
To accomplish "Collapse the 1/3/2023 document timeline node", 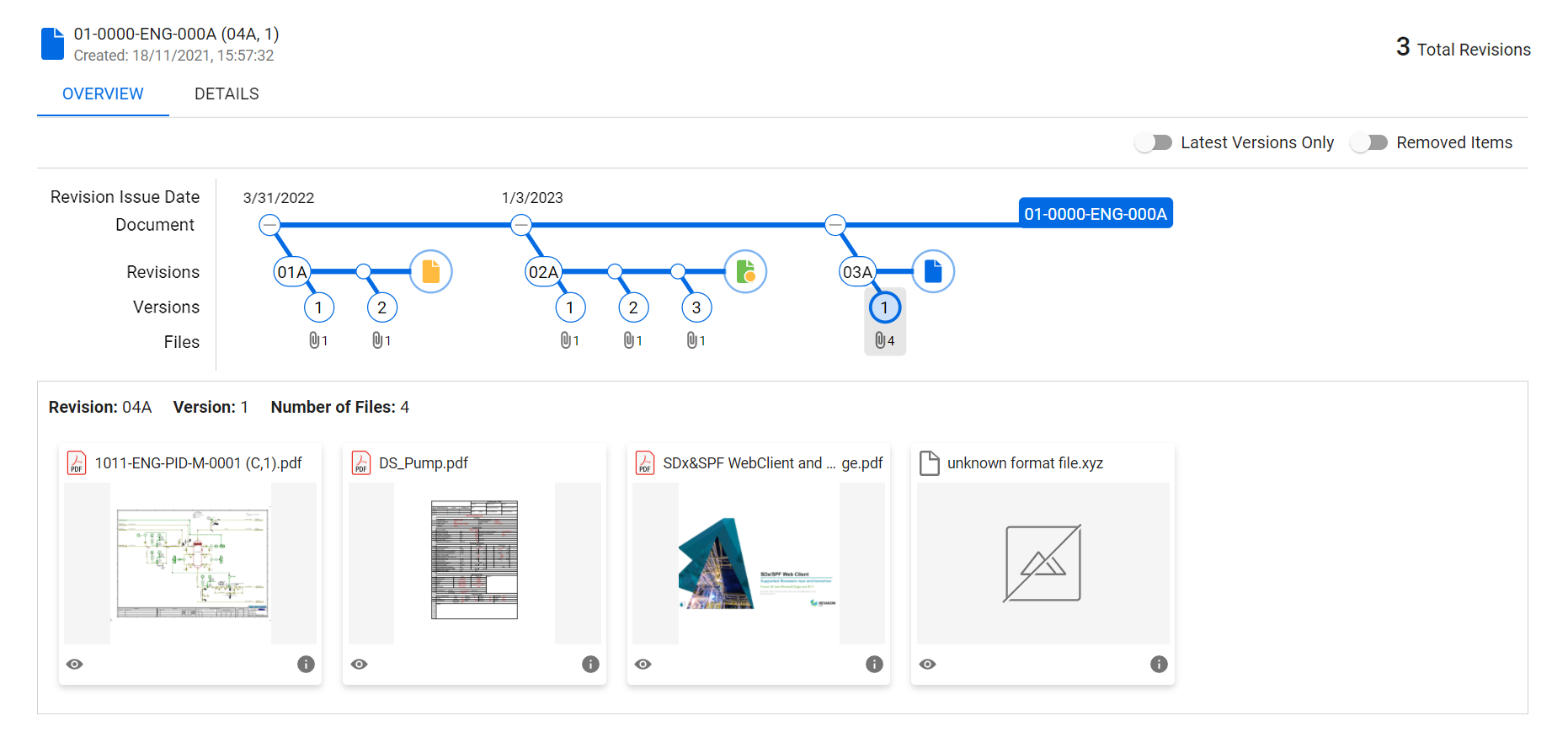I will point(521,225).
